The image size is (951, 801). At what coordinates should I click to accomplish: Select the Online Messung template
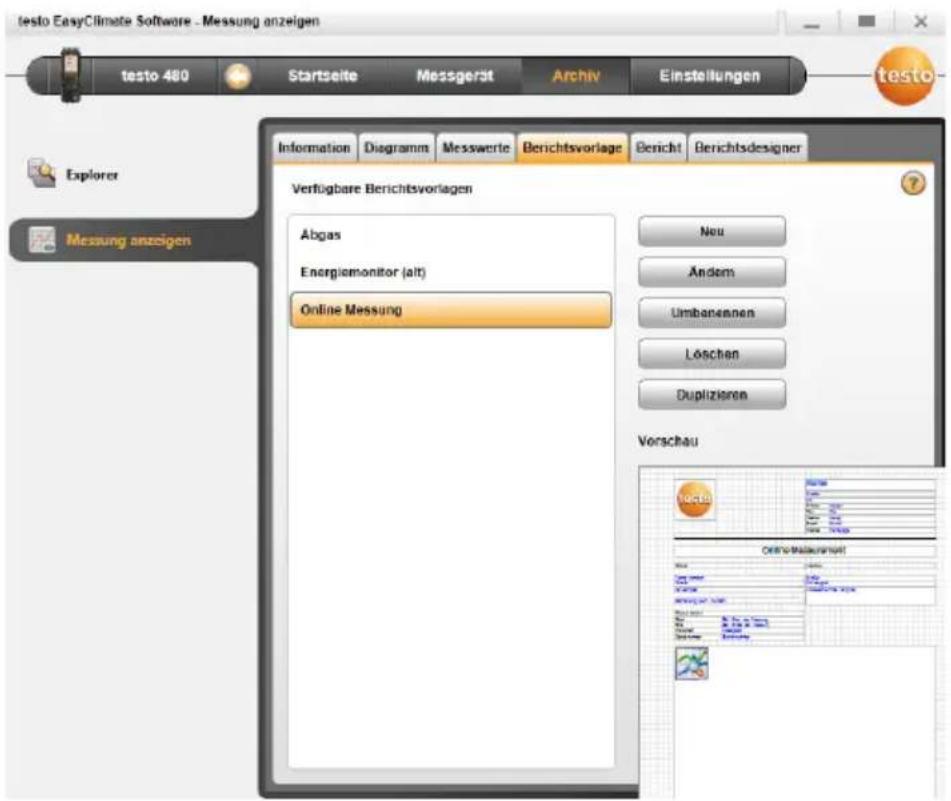(451, 310)
